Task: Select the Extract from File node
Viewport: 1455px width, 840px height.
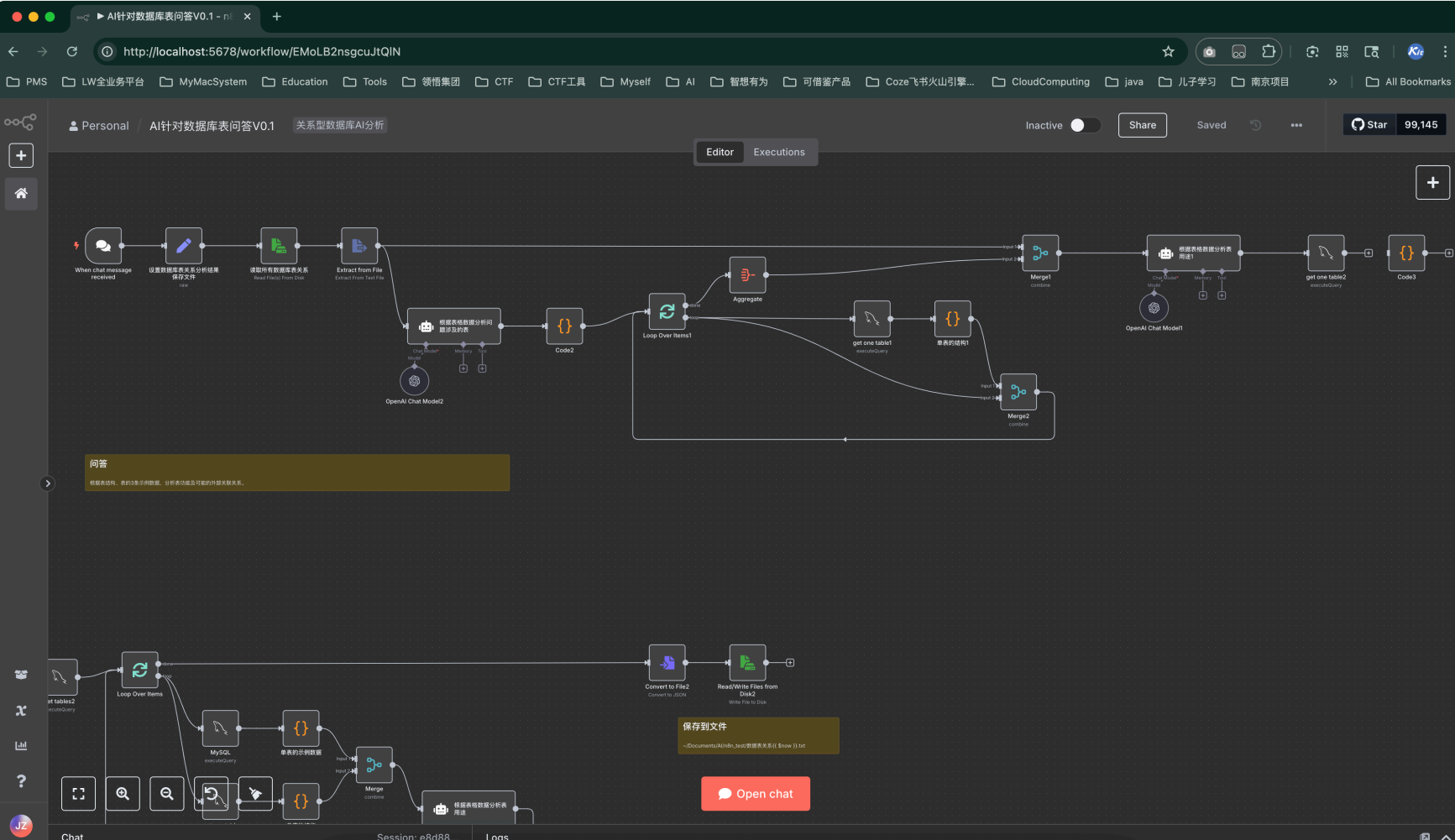Action: point(359,246)
